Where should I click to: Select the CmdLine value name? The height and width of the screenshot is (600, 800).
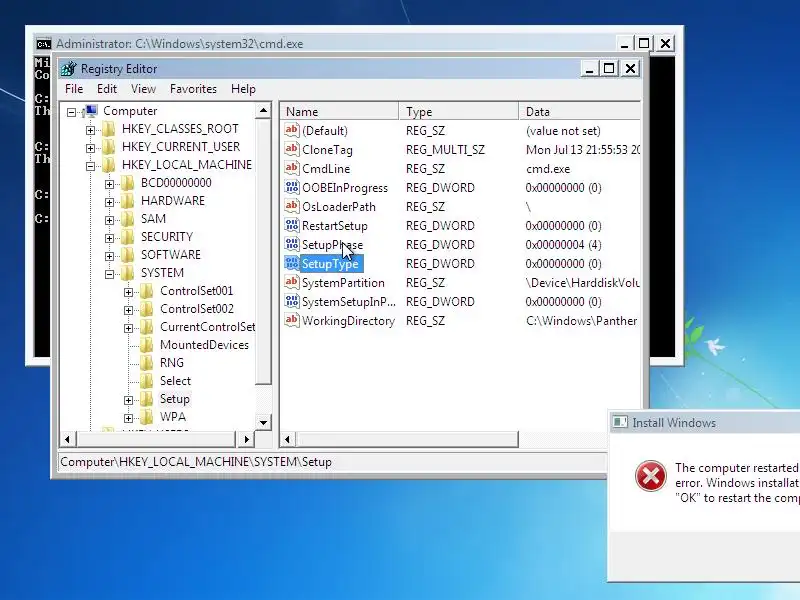pyautogui.click(x=326, y=168)
